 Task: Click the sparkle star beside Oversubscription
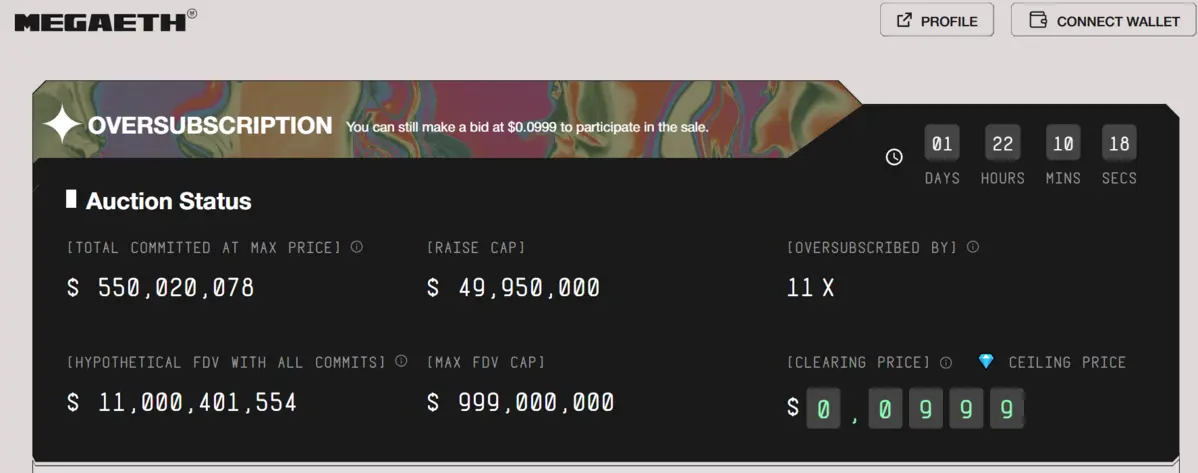click(x=62, y=125)
